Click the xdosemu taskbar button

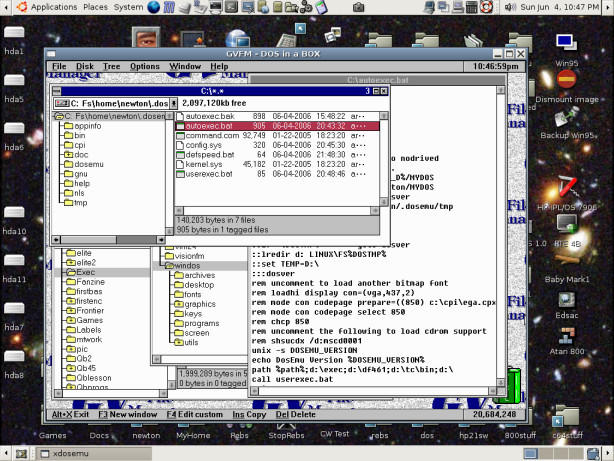(x=94, y=454)
